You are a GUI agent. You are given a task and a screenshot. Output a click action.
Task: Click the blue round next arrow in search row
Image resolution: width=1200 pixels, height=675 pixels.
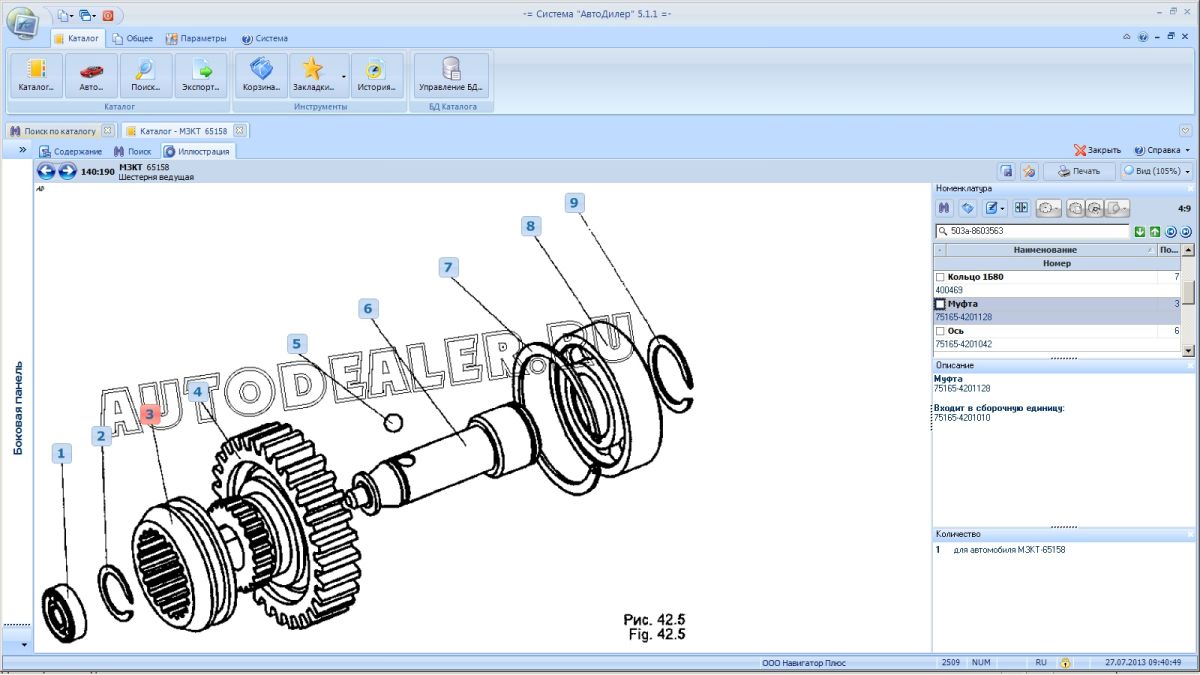click(1185, 231)
